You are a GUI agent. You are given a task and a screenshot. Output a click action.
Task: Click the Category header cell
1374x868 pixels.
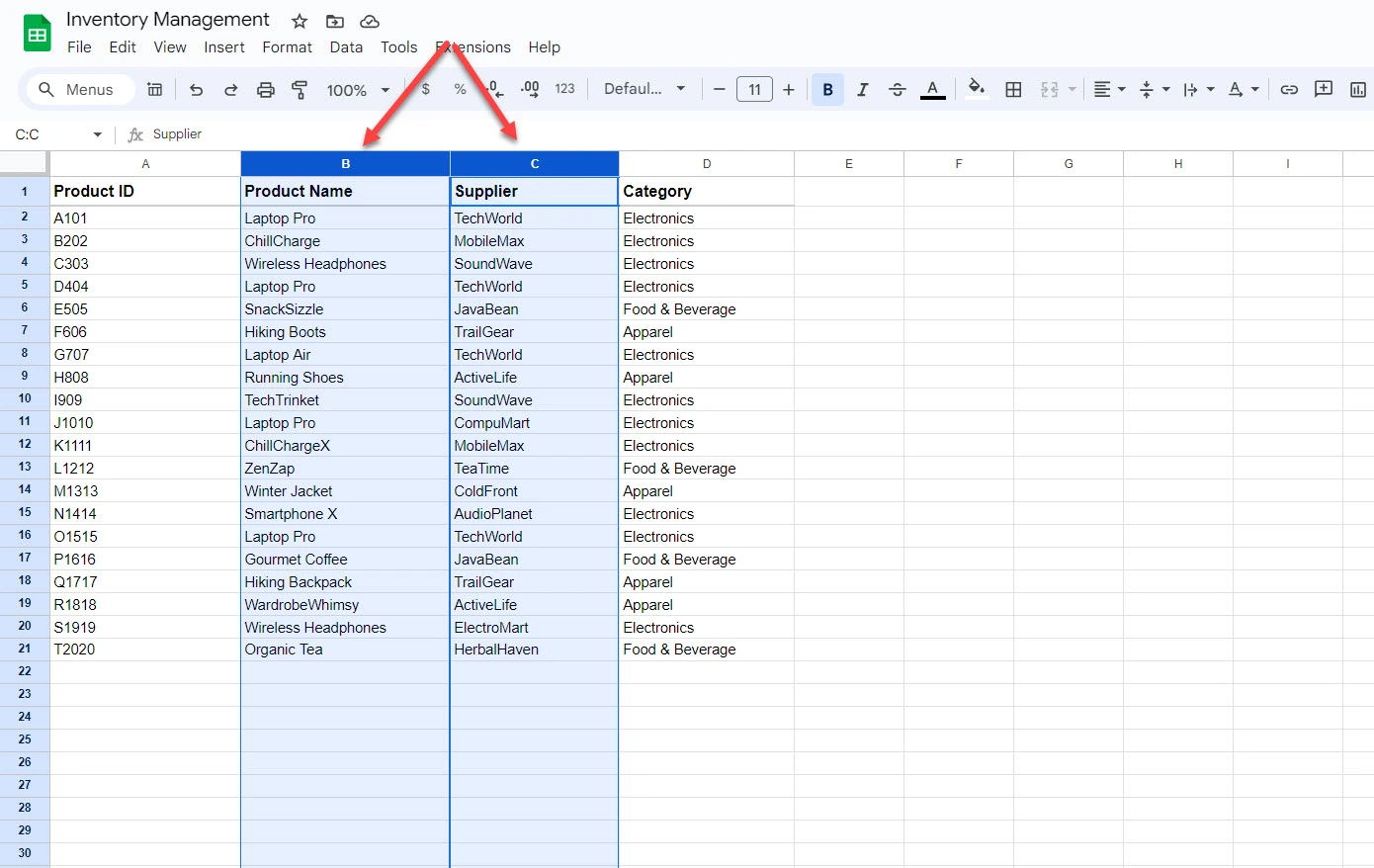707,192
